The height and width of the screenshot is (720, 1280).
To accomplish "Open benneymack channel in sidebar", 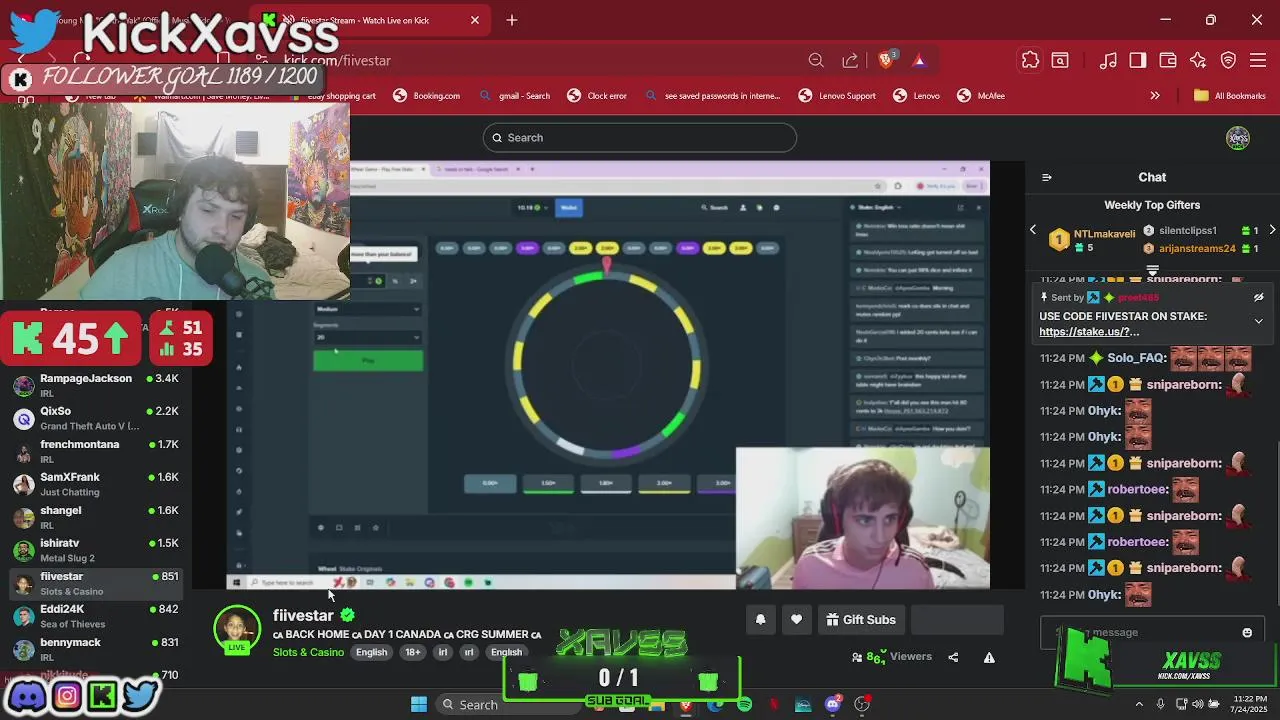I will (x=95, y=649).
